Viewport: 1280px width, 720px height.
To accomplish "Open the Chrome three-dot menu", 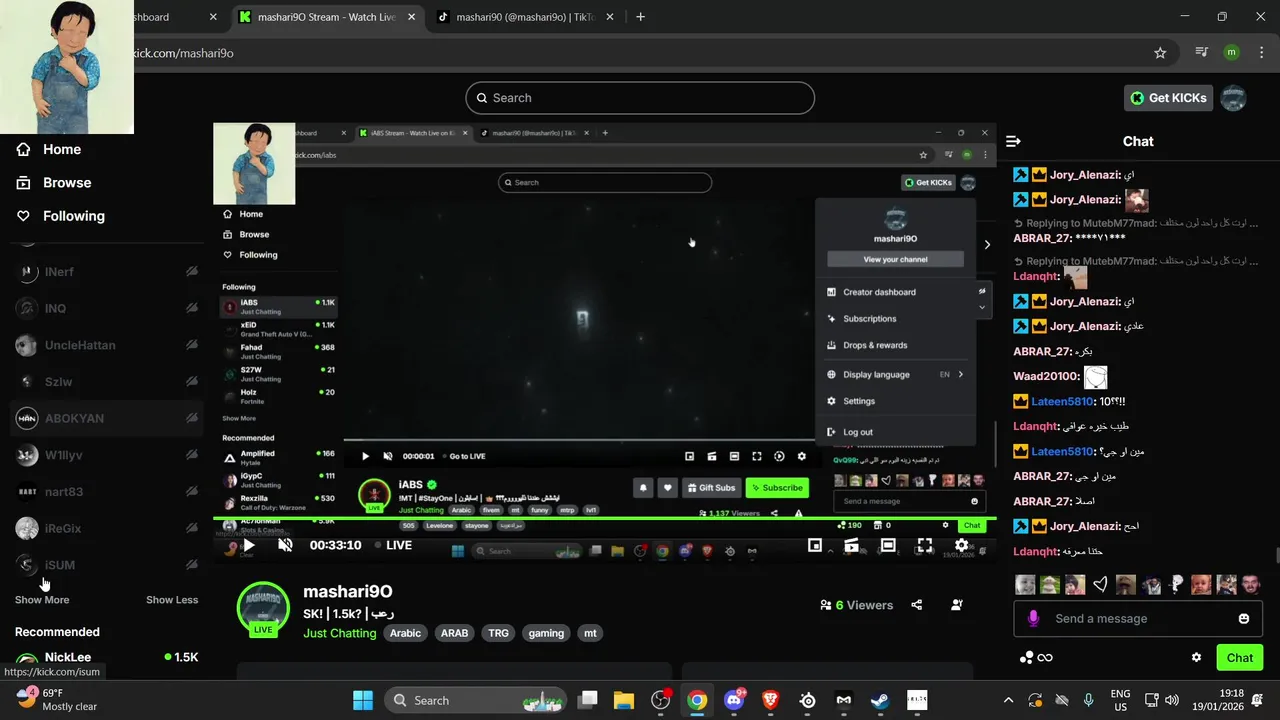I will point(1260,53).
